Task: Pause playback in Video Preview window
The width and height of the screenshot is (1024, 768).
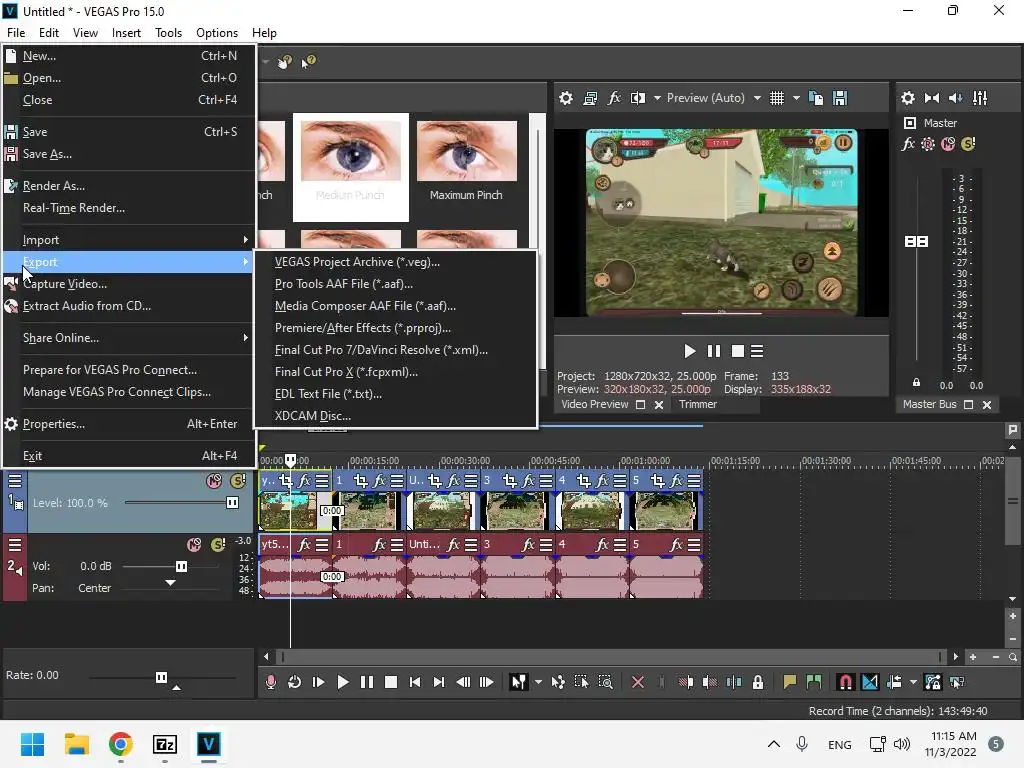Action: click(x=714, y=351)
